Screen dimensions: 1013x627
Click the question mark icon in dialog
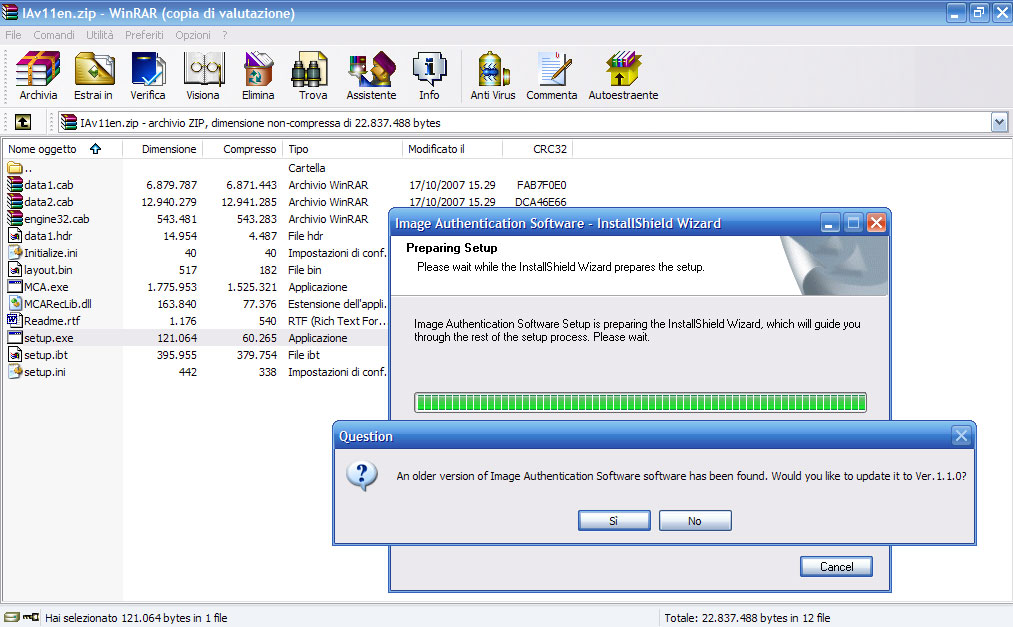(x=362, y=477)
